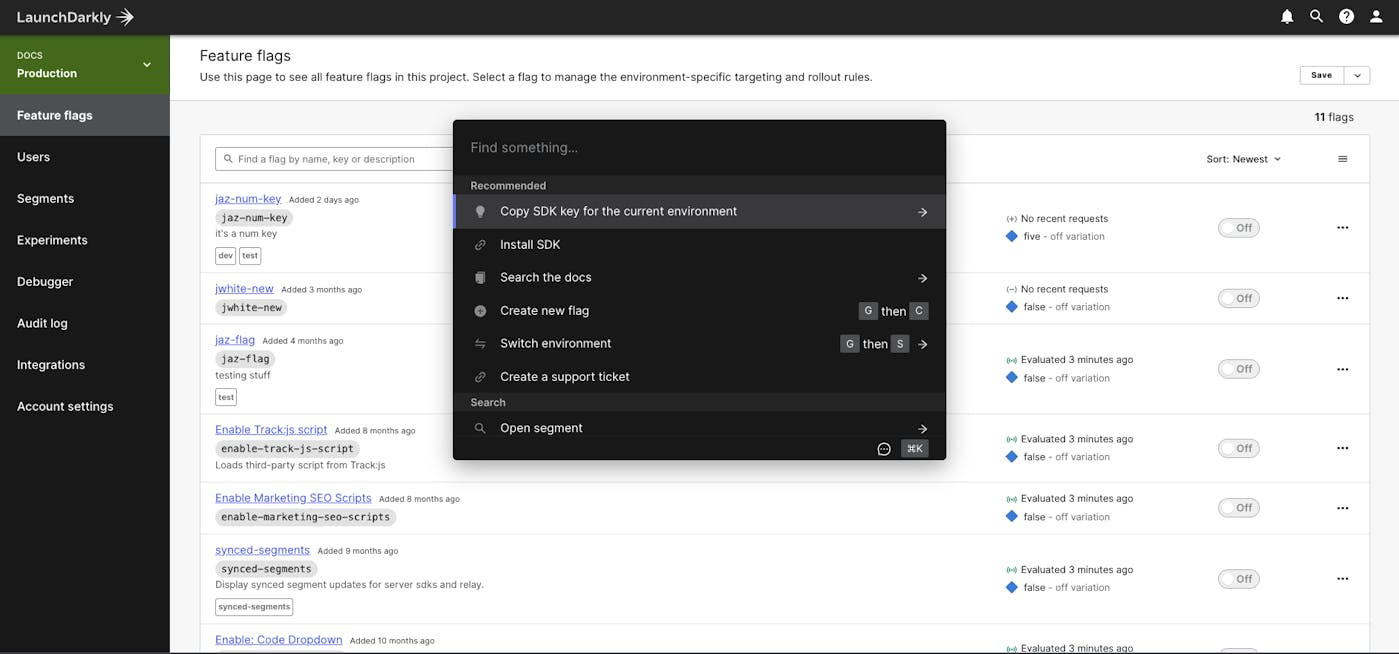The width and height of the screenshot is (1399, 654).
Task: Go to Feature flags in sidebar
Action: point(85,115)
